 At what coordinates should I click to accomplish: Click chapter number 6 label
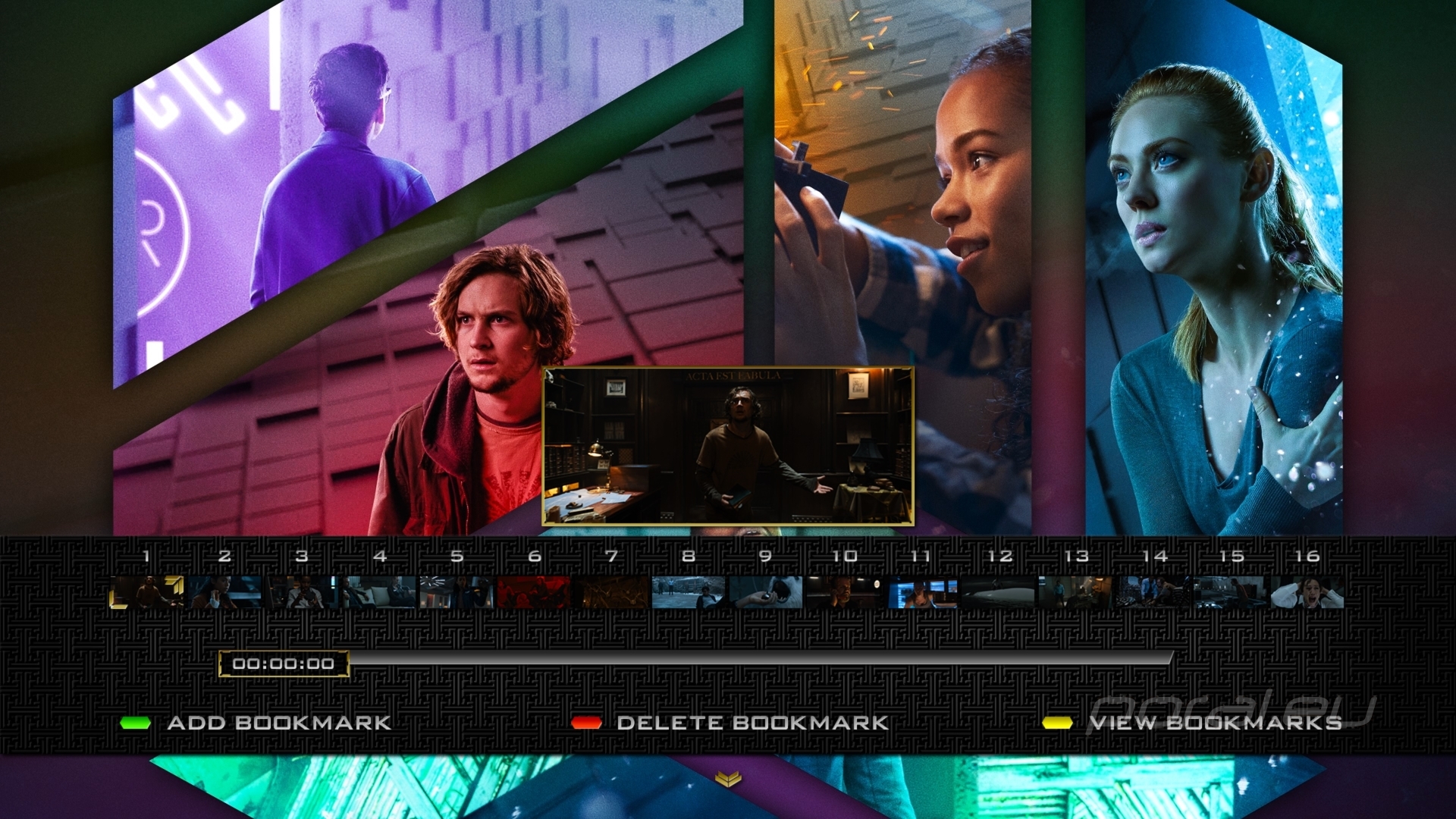pos(535,557)
